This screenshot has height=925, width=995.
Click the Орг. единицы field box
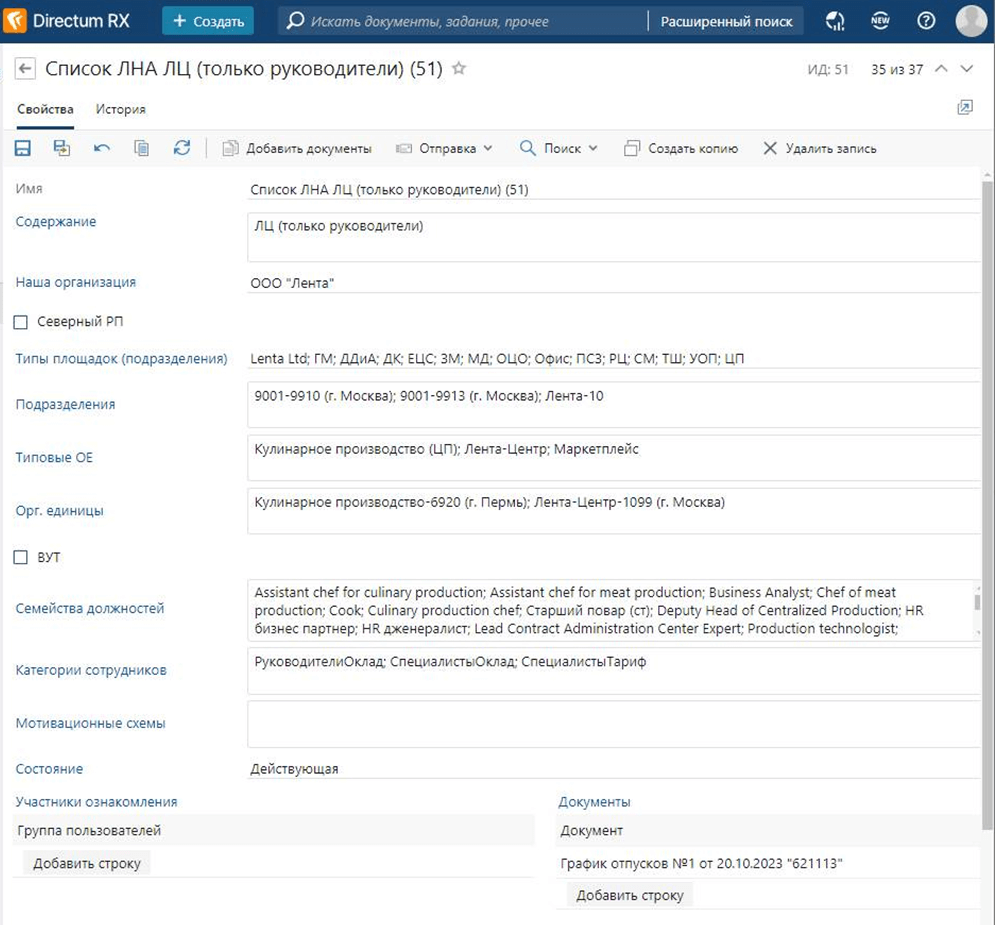(614, 511)
